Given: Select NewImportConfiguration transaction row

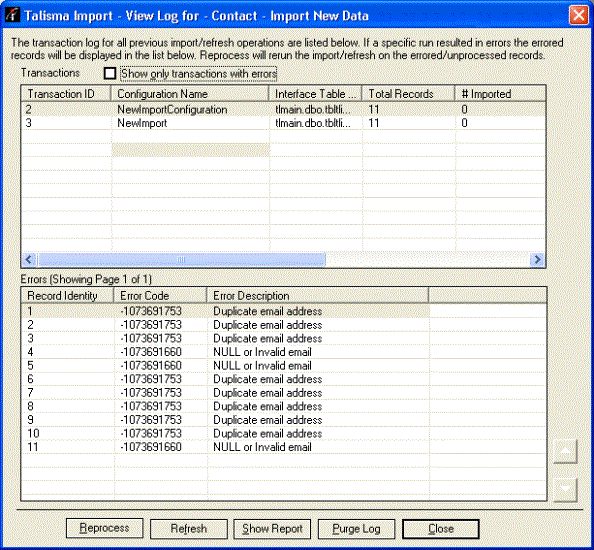Looking at the screenshot, I should [x=283, y=109].
